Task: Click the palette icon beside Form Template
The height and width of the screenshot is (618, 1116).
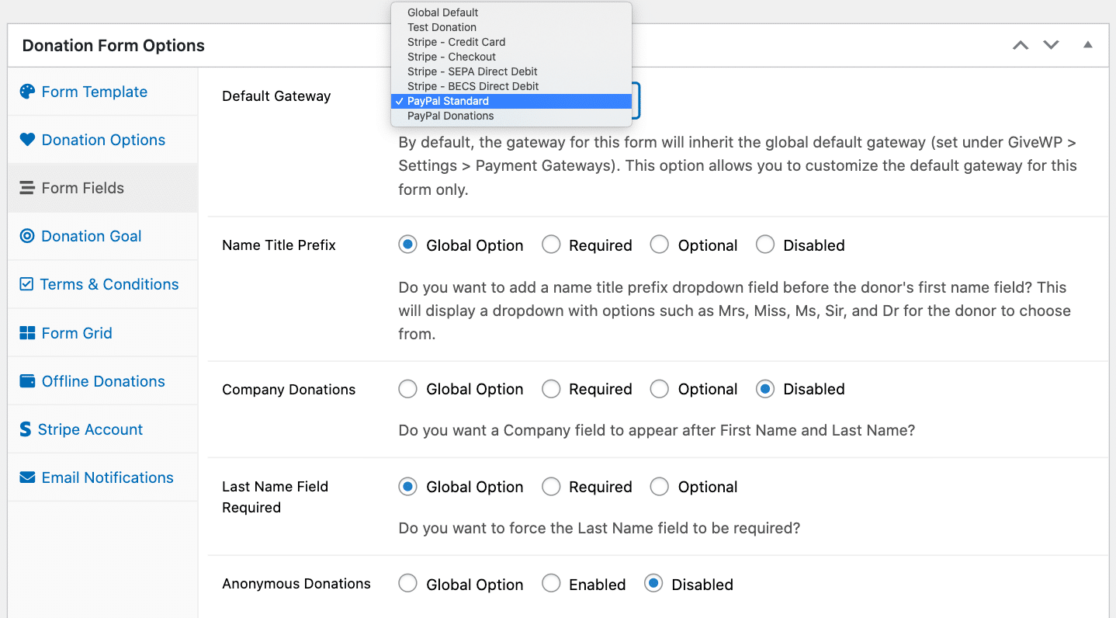Action: (27, 92)
